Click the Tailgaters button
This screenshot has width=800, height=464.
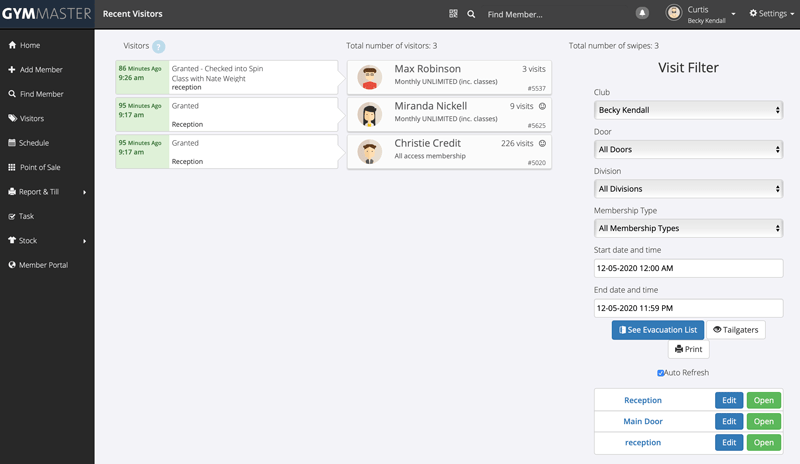coord(736,330)
